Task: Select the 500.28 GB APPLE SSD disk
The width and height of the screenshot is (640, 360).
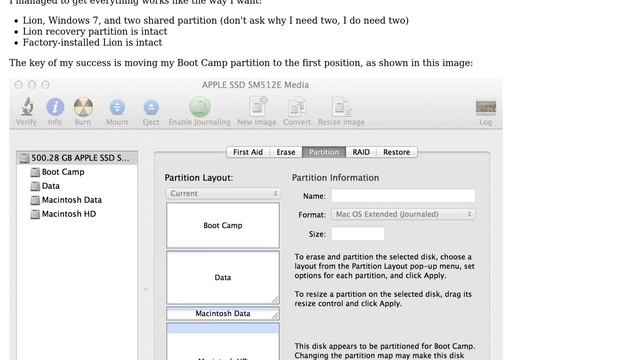Action: point(77,158)
